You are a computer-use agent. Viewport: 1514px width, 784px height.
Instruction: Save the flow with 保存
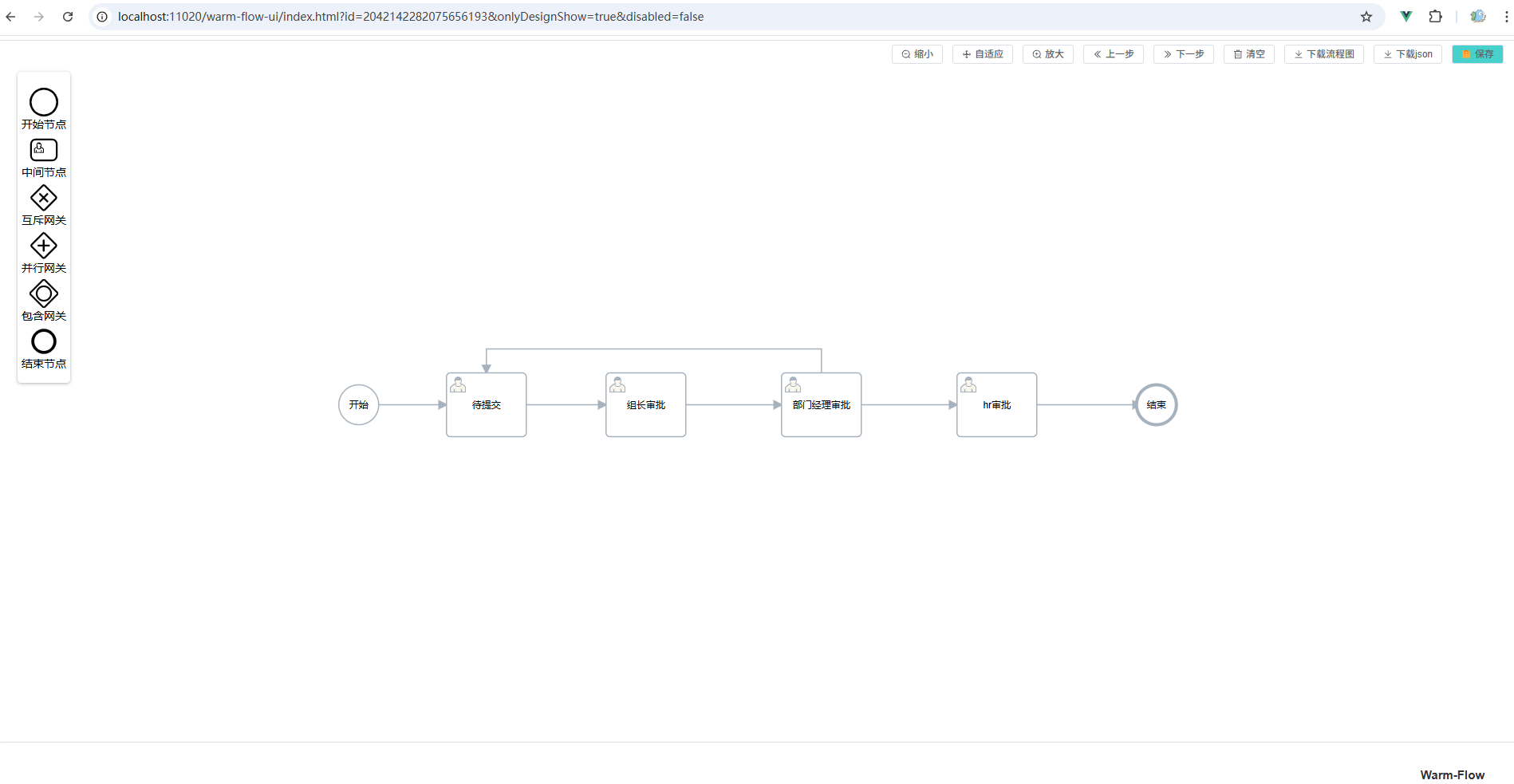[x=1477, y=54]
